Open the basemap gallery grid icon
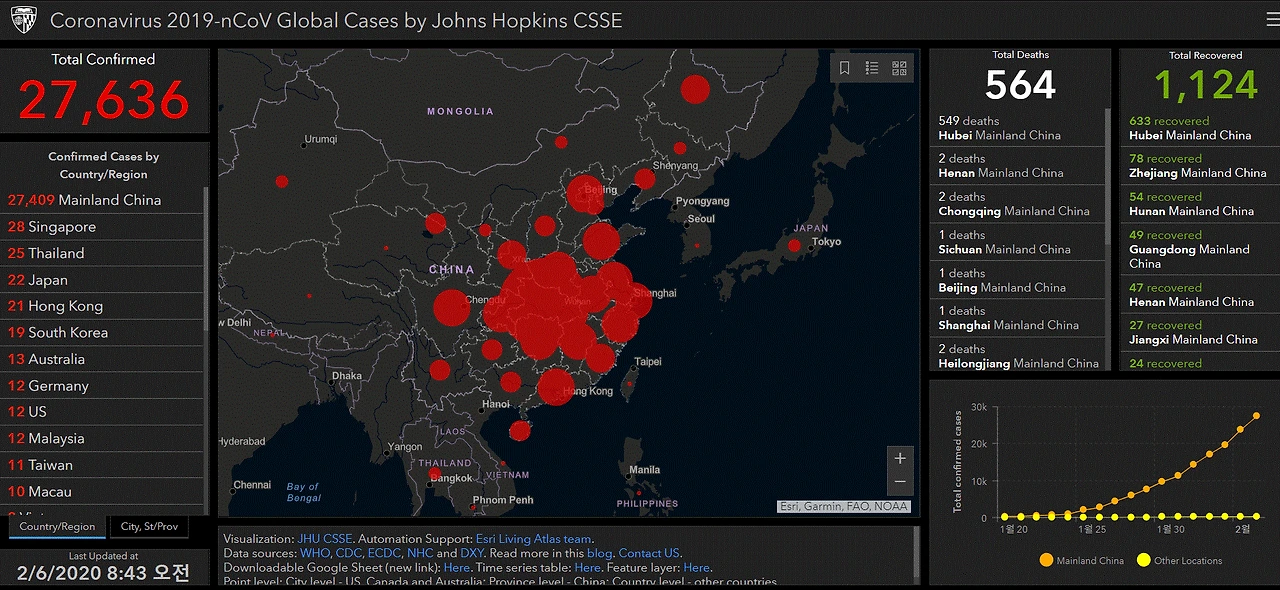Screen dimensions: 1280x590 (x=899, y=68)
